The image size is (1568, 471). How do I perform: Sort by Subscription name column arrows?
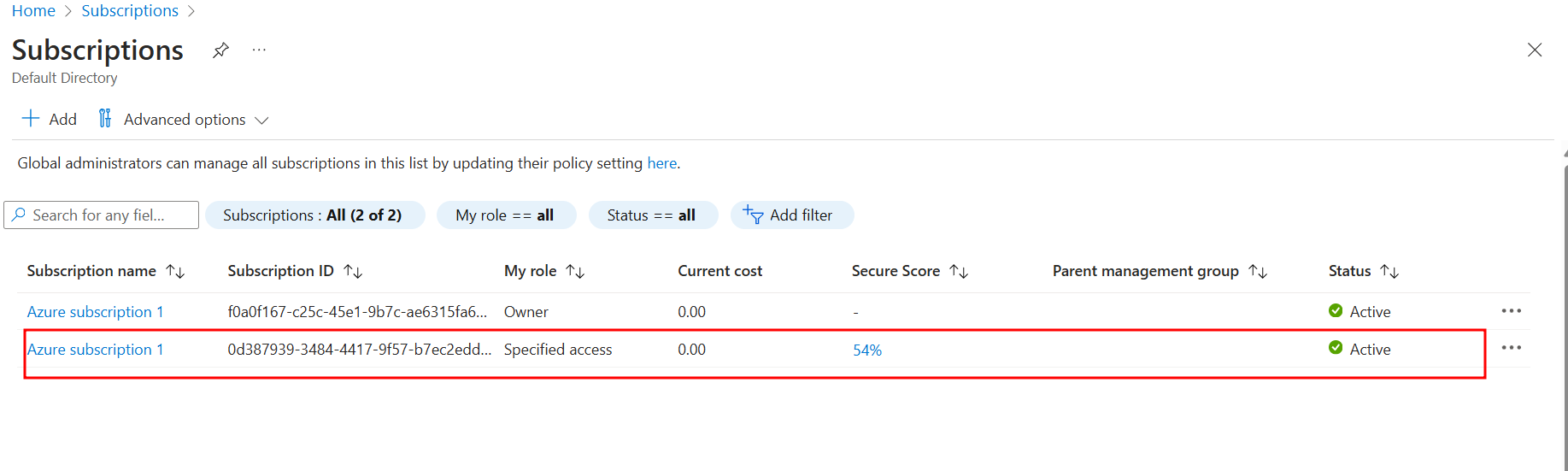coord(176,272)
